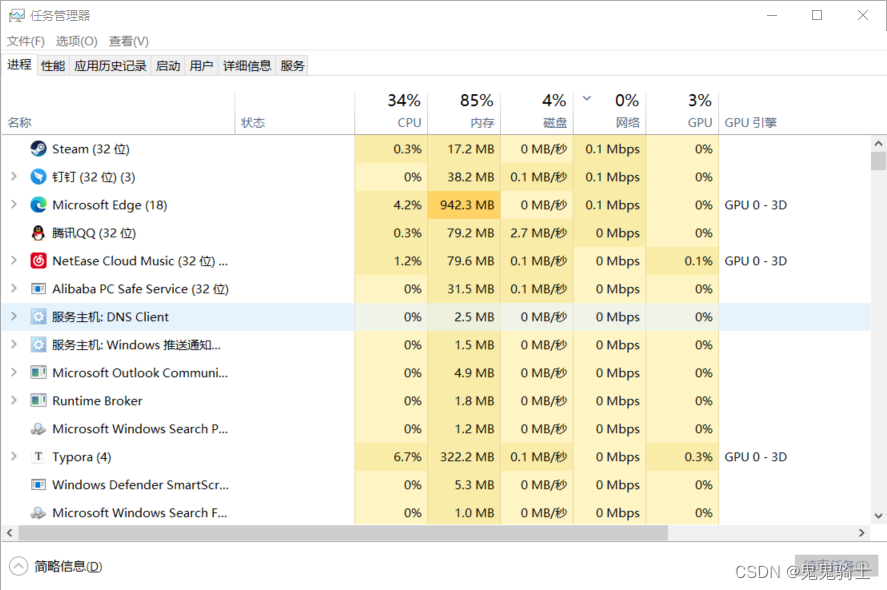Sort by the CPU column header

[391, 113]
